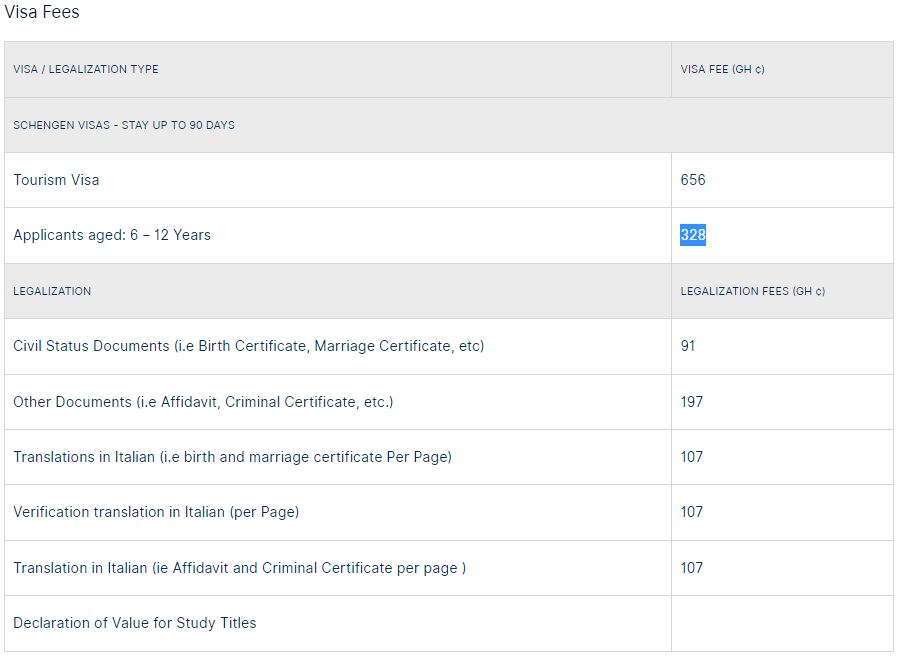This screenshot has width=901, height=656.
Task: Click the Other Documents Affidavit row
Action: point(203,402)
